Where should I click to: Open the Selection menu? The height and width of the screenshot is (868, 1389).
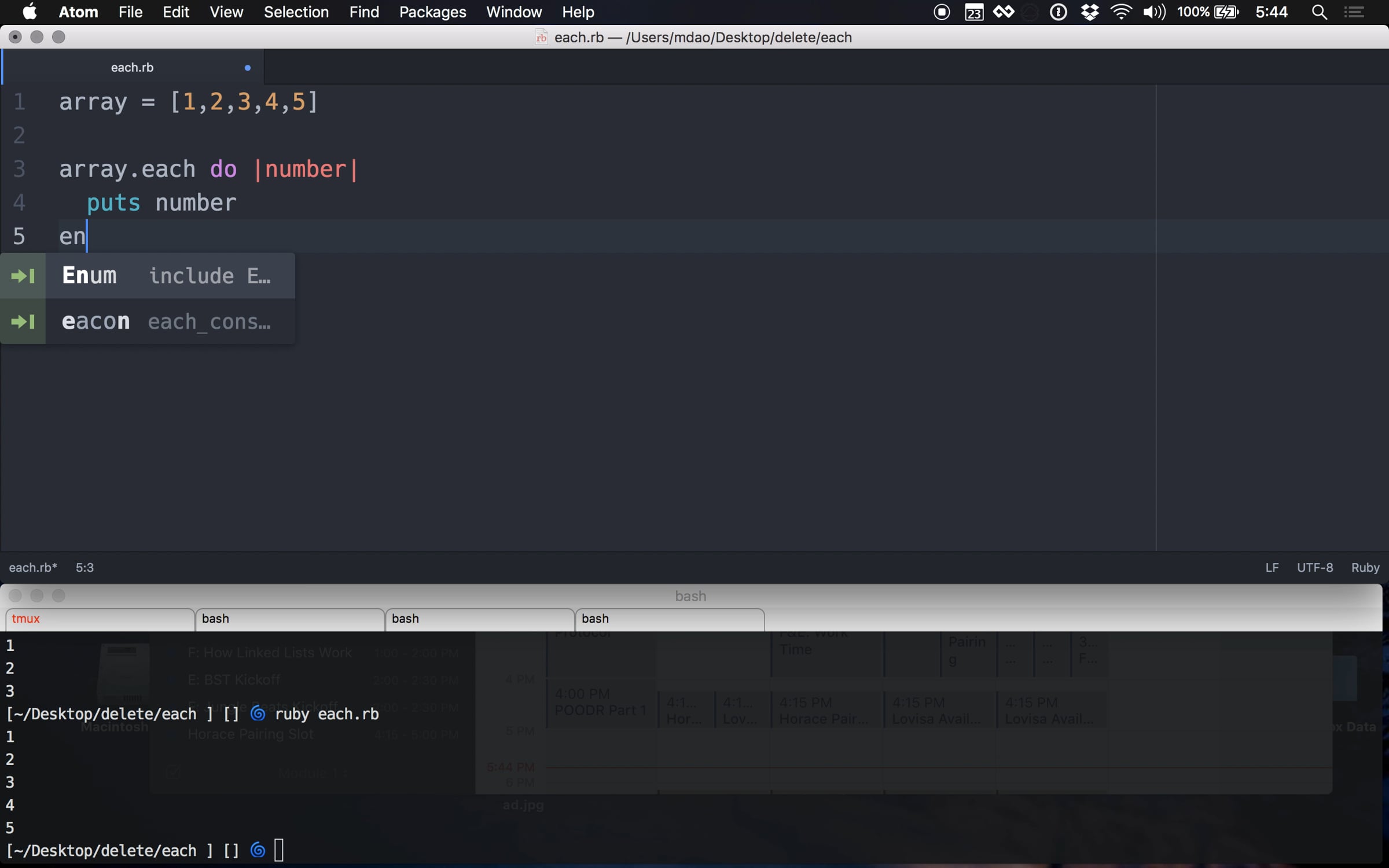(x=296, y=12)
